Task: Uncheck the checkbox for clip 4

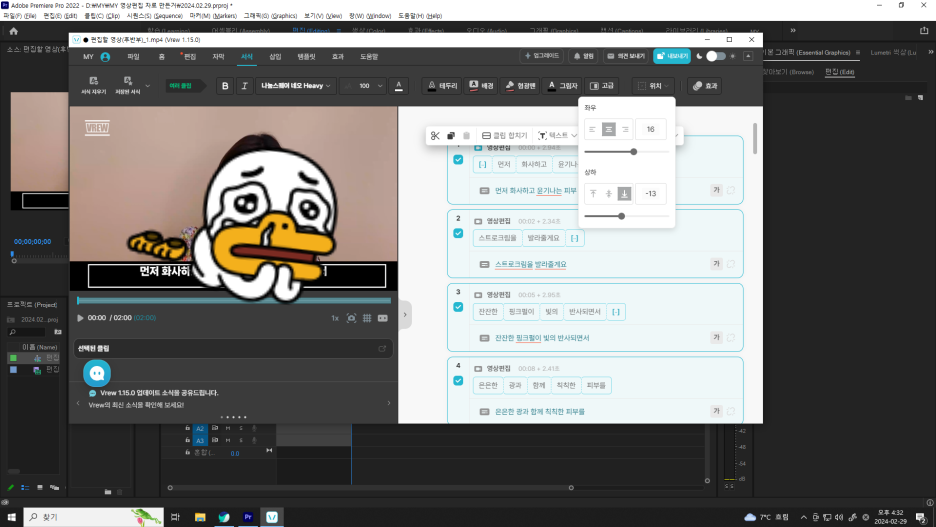Action: tap(458, 381)
